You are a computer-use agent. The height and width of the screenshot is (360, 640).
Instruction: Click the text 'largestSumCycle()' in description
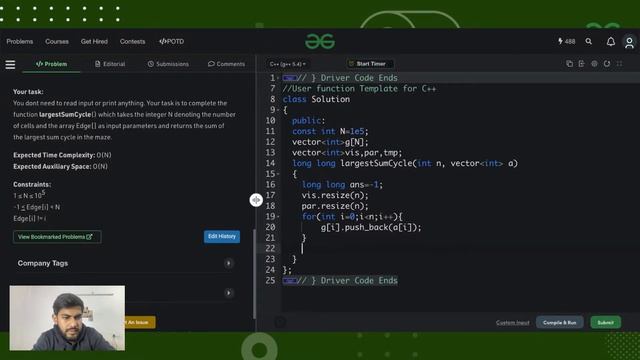coord(68,115)
